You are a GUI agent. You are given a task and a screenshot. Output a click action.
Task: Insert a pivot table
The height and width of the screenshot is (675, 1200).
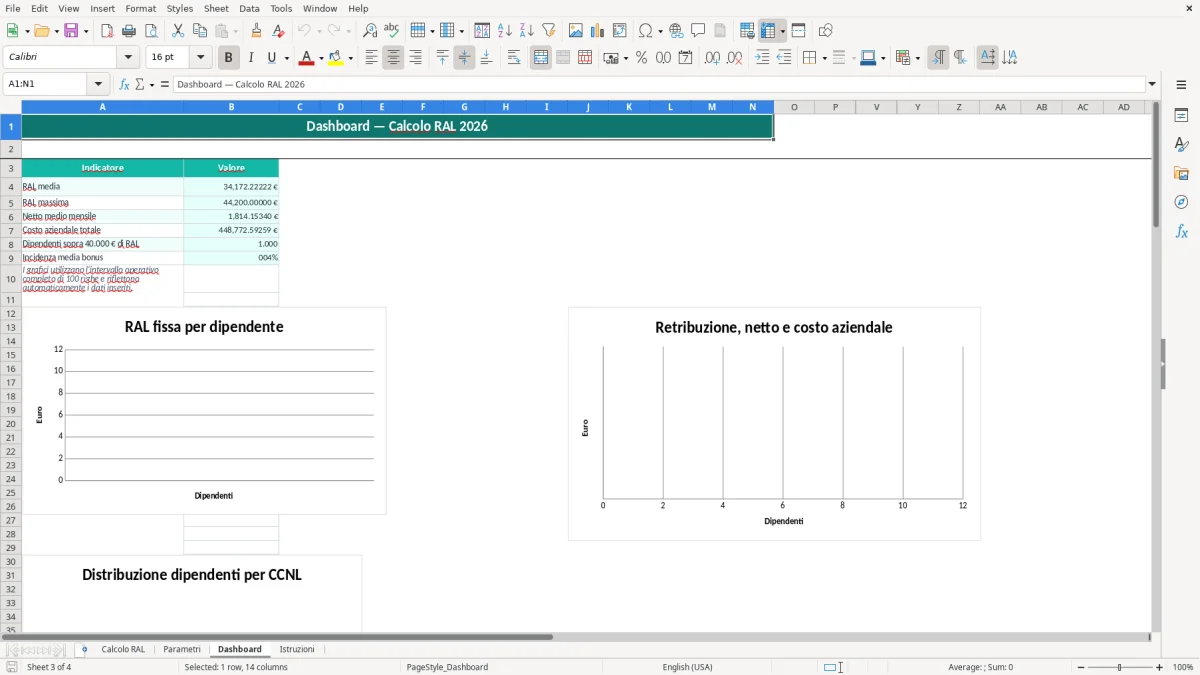(x=620, y=31)
